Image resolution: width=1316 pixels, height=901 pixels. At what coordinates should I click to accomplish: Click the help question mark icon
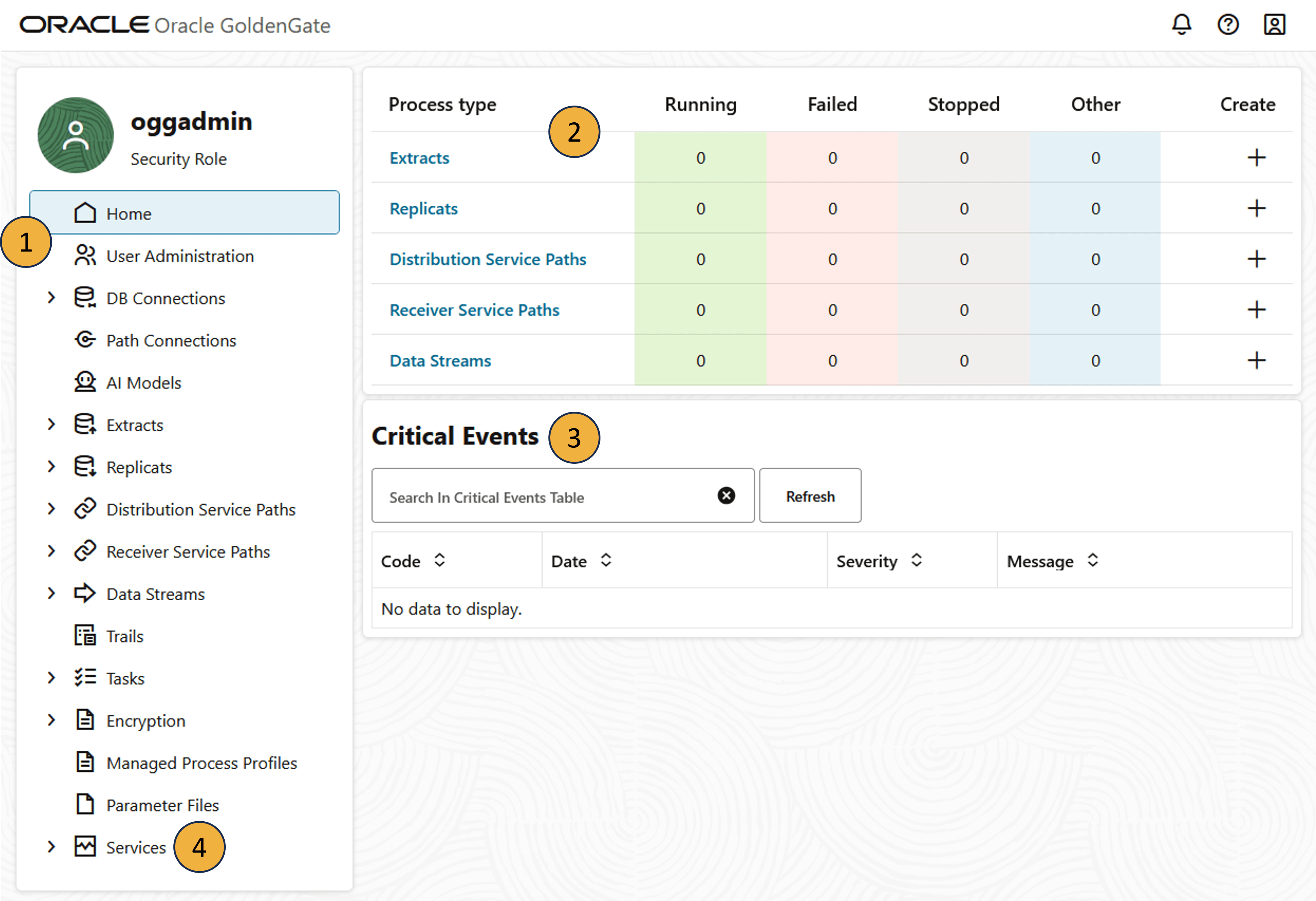[1228, 25]
